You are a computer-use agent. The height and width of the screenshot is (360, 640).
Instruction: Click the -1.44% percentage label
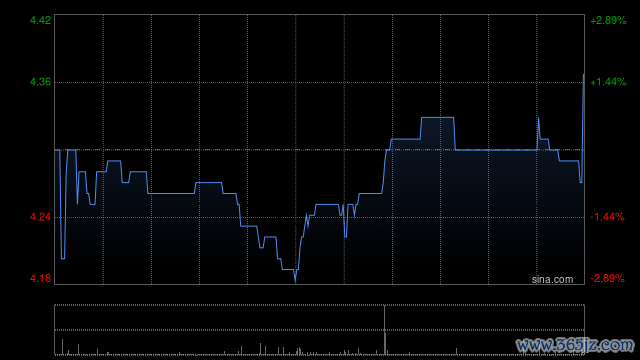pyautogui.click(x=607, y=217)
